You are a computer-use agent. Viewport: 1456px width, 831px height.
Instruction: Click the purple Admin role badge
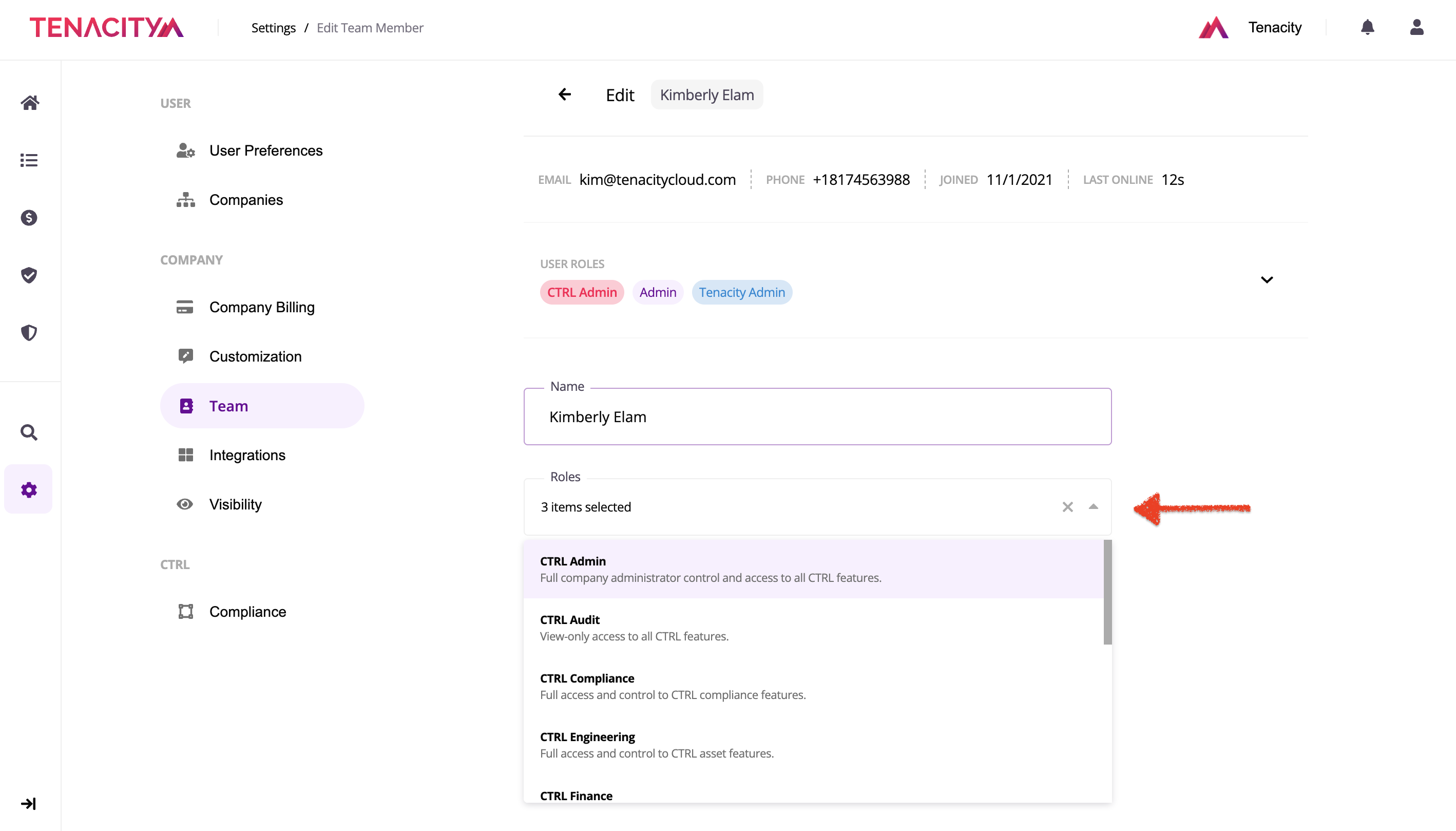pos(658,292)
